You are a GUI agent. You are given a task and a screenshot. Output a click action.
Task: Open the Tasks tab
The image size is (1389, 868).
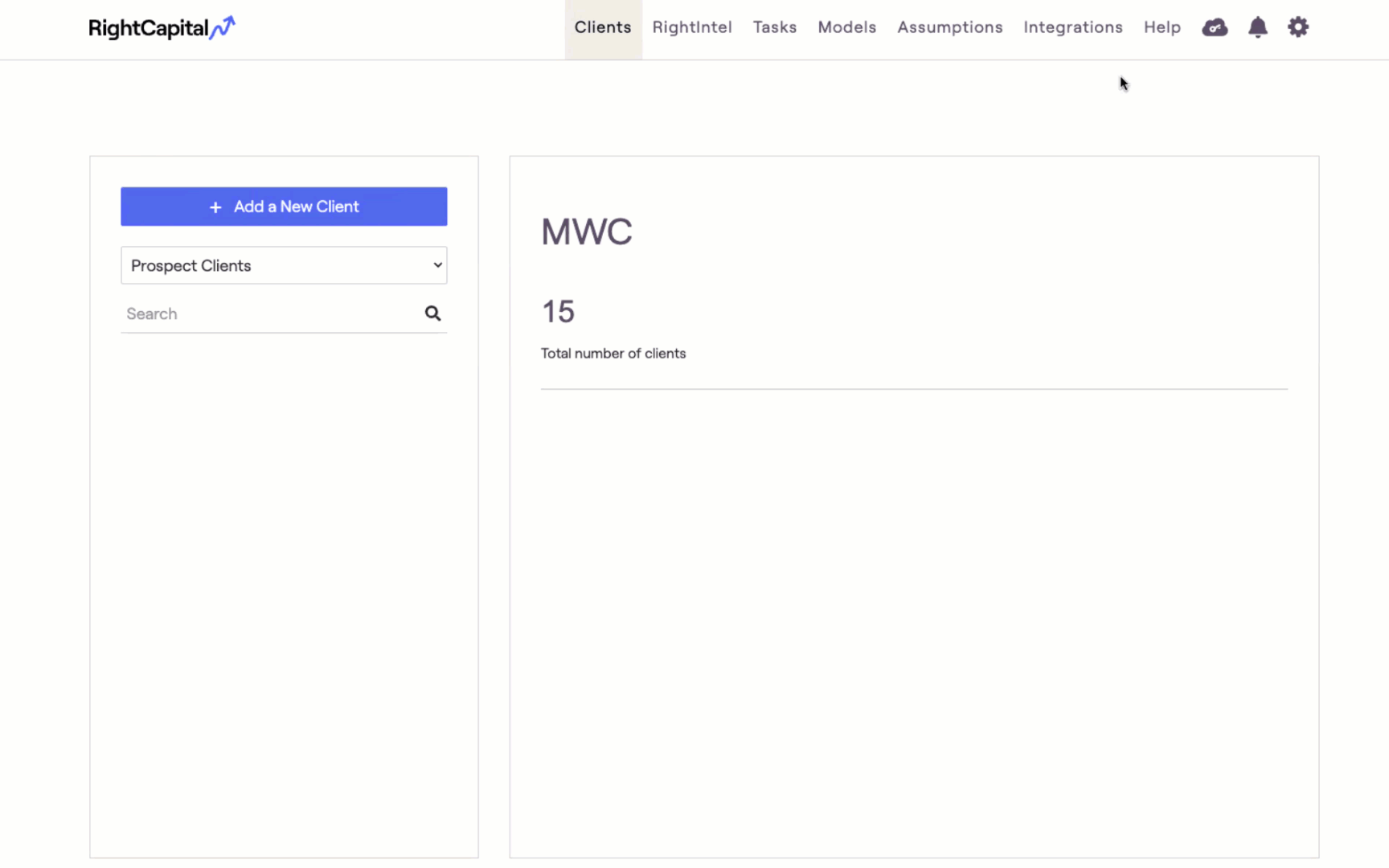tap(775, 27)
